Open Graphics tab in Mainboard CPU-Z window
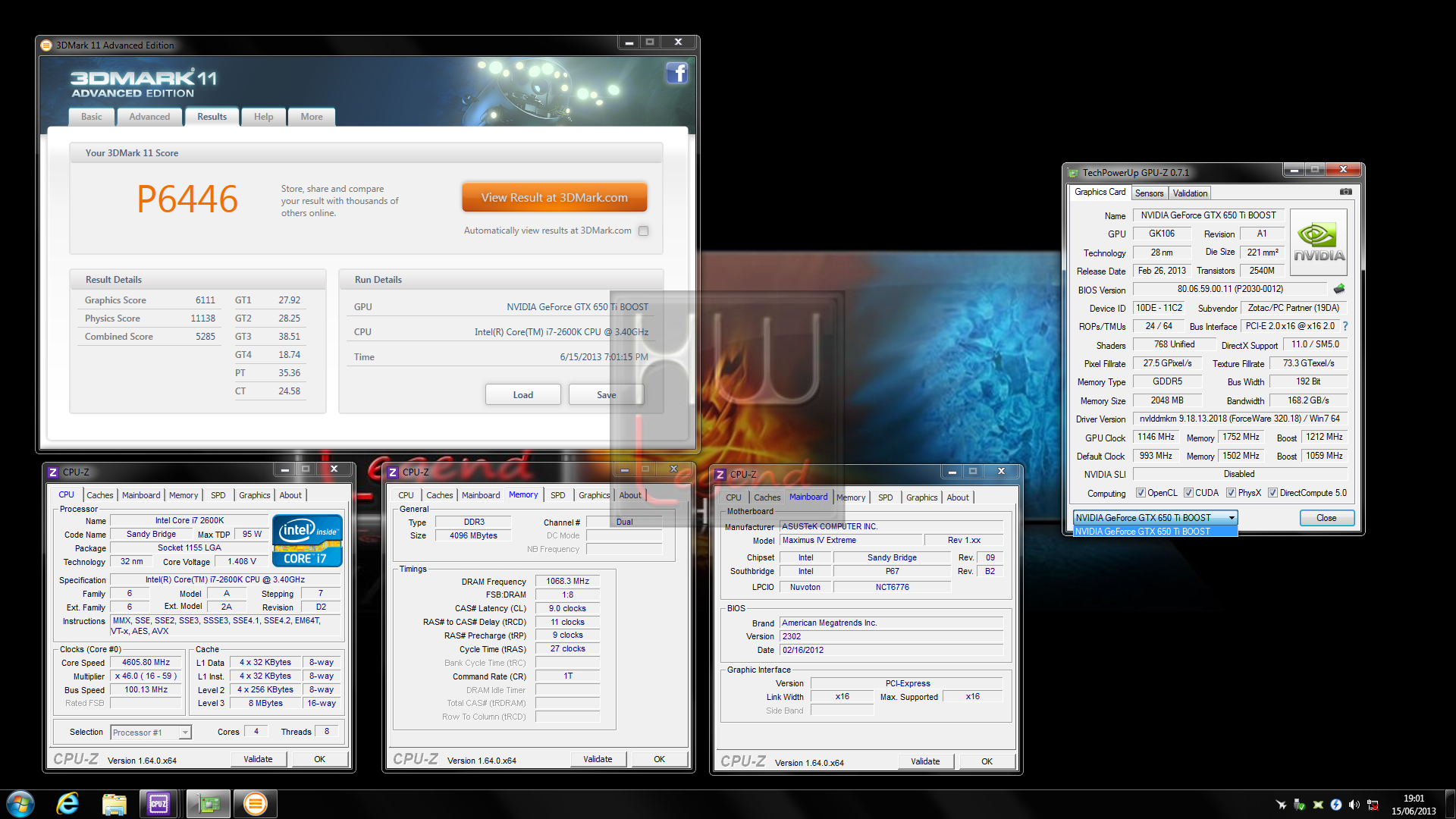 click(922, 497)
